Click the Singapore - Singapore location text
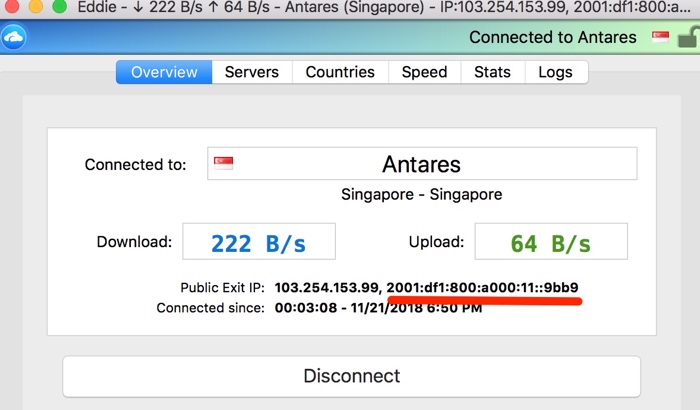This screenshot has width=700, height=410. (x=421, y=195)
